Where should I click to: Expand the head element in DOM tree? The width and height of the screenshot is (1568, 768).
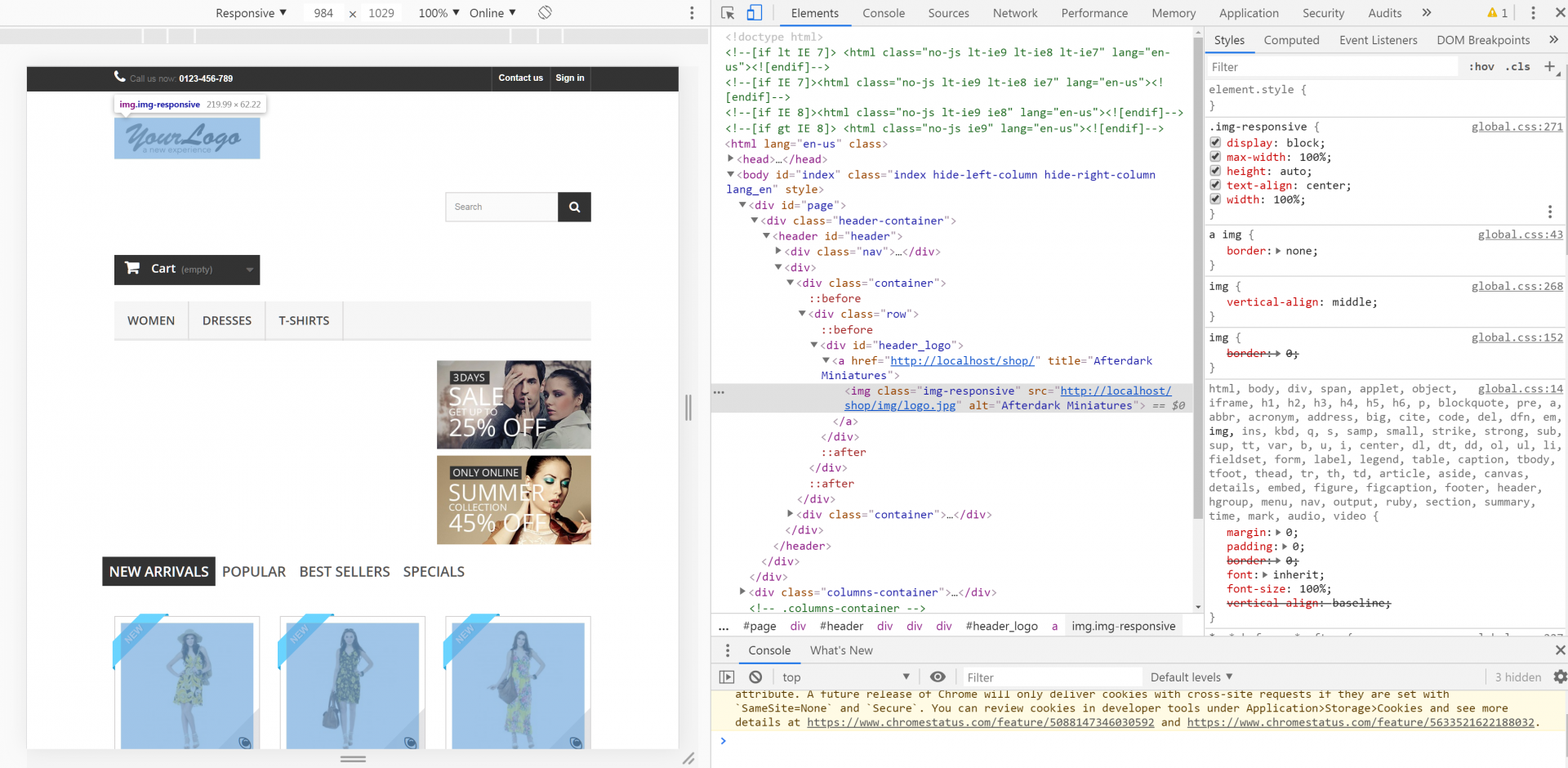[x=731, y=159]
